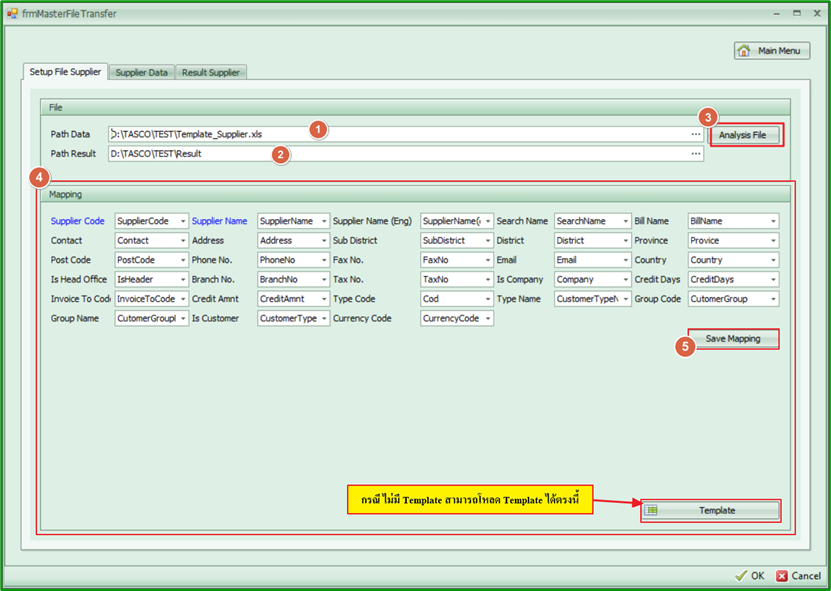Expand the Supplier Code mapping dropdown

point(183,221)
